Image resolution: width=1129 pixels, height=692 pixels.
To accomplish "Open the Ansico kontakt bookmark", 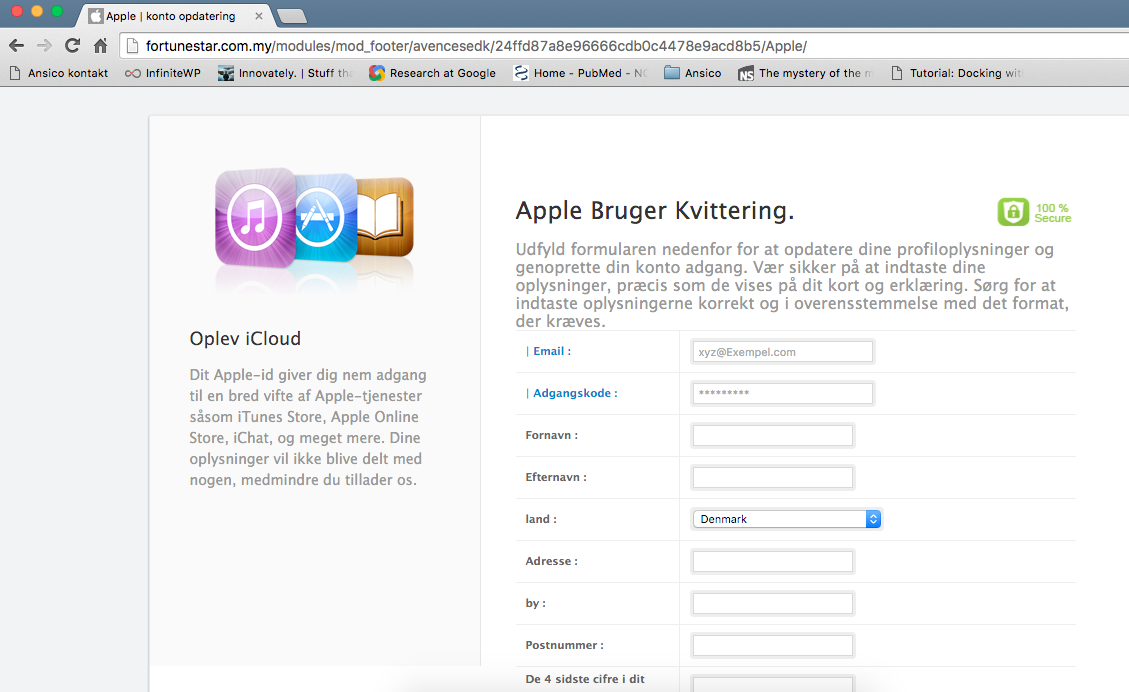I will [x=59, y=73].
